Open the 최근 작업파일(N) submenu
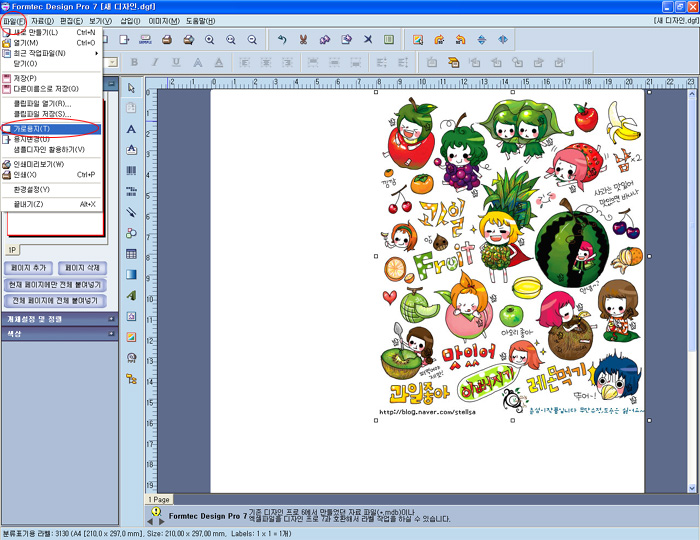This screenshot has height=540, width=700. click(51, 53)
